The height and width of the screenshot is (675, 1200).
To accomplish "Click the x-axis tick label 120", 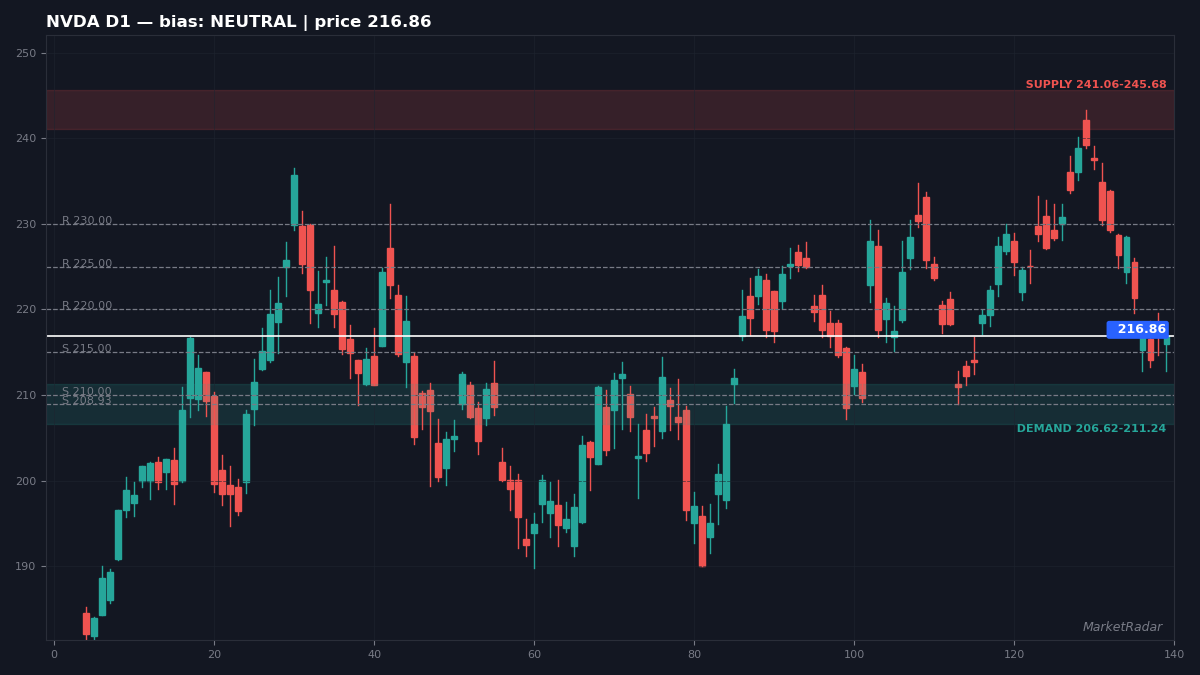I will [x=1014, y=654].
